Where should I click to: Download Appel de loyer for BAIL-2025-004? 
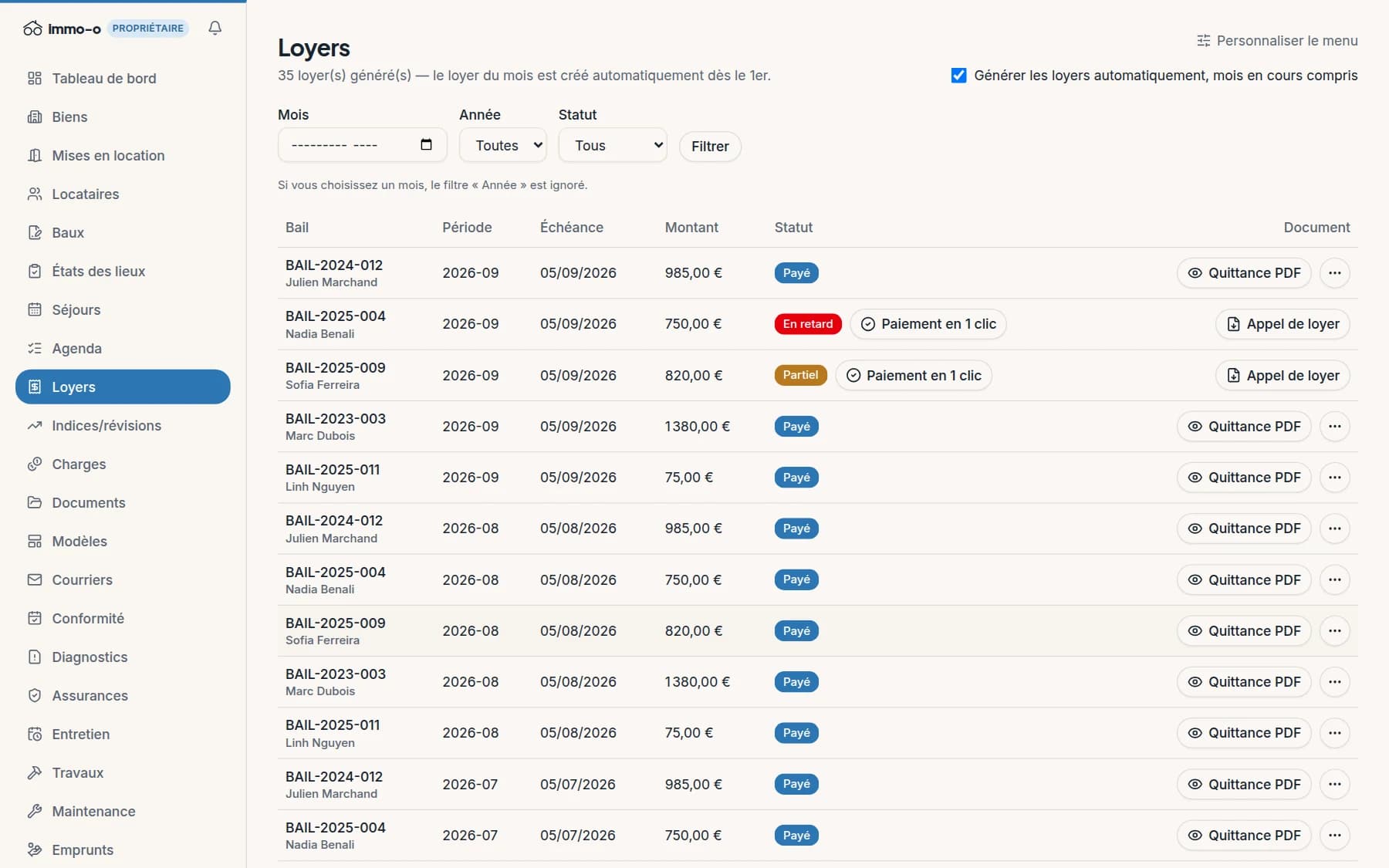1283,324
